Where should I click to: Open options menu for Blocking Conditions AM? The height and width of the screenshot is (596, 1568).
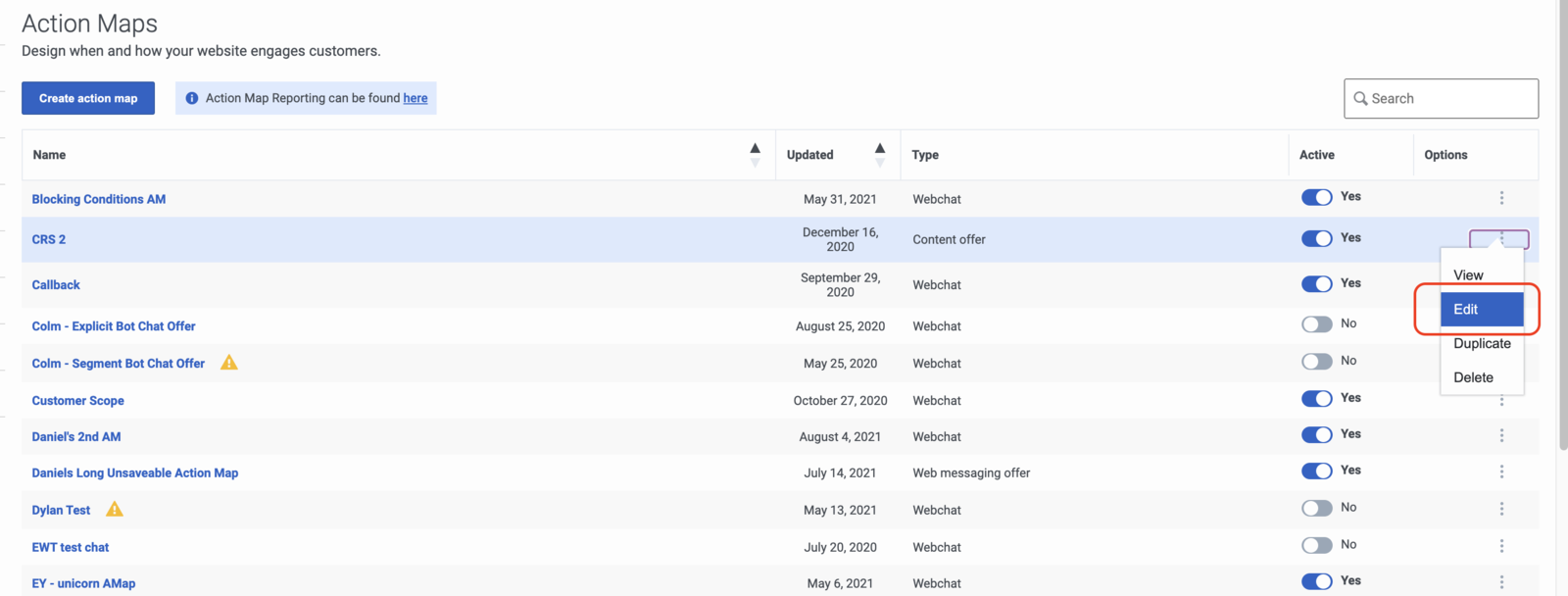(x=1501, y=198)
